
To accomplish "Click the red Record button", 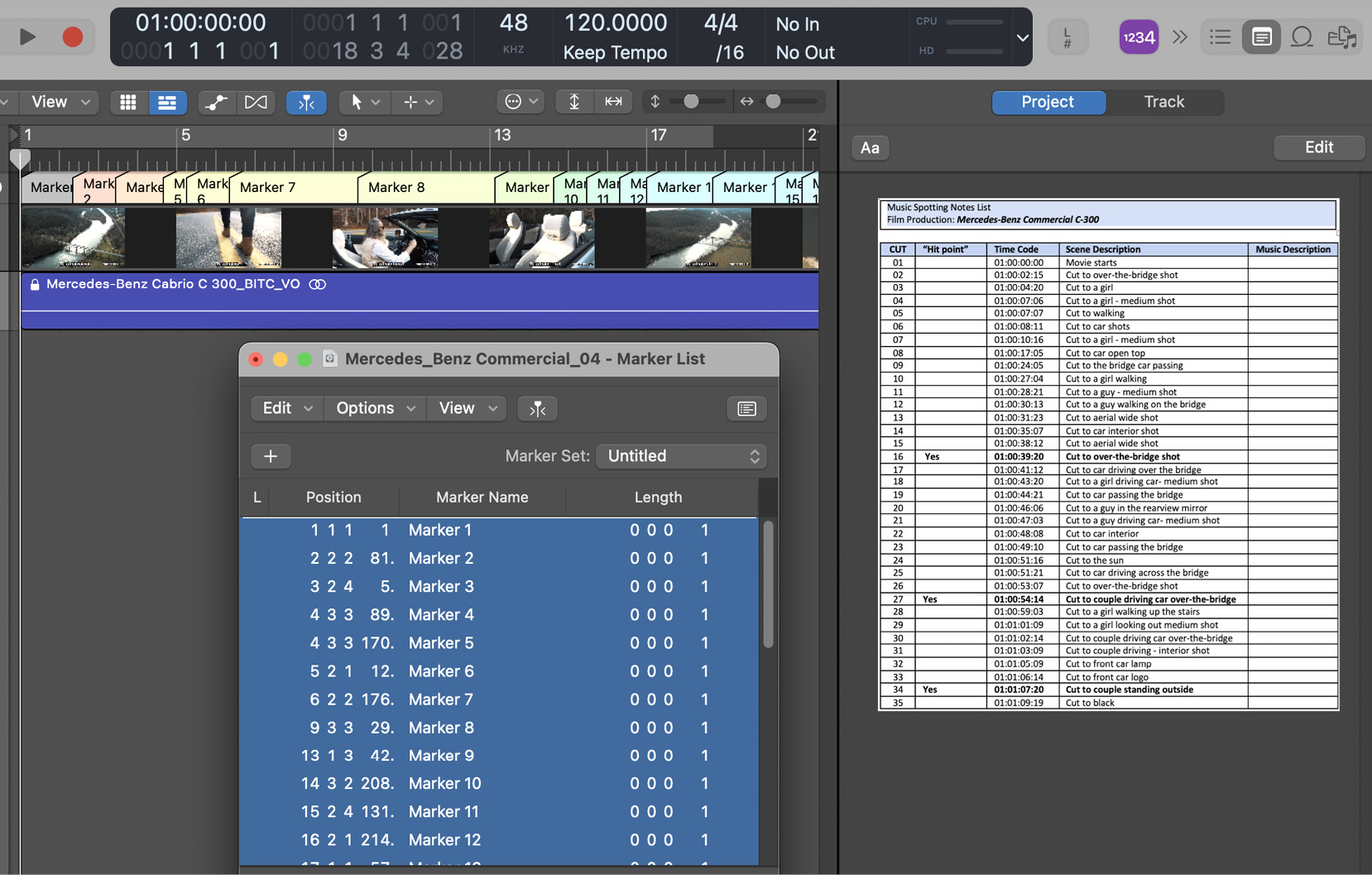I will tap(73, 36).
